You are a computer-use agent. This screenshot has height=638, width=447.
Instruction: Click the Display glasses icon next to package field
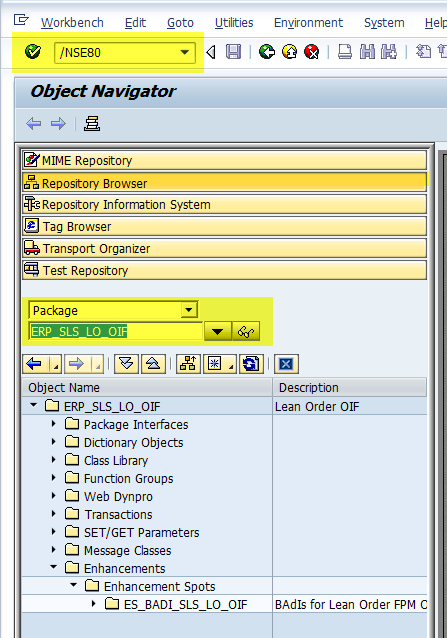pos(246,332)
